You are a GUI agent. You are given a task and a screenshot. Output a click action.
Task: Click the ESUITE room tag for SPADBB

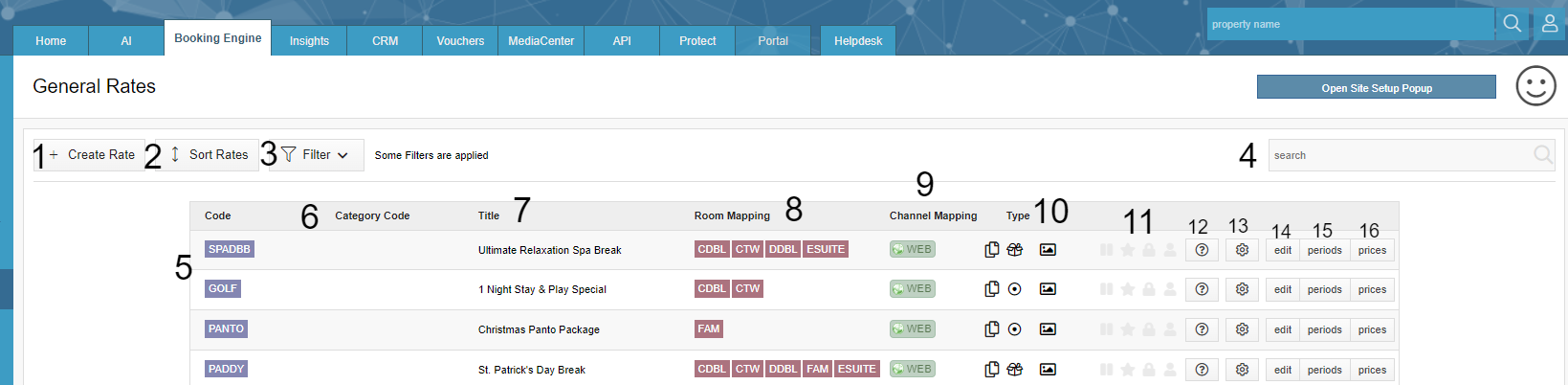[x=826, y=249]
